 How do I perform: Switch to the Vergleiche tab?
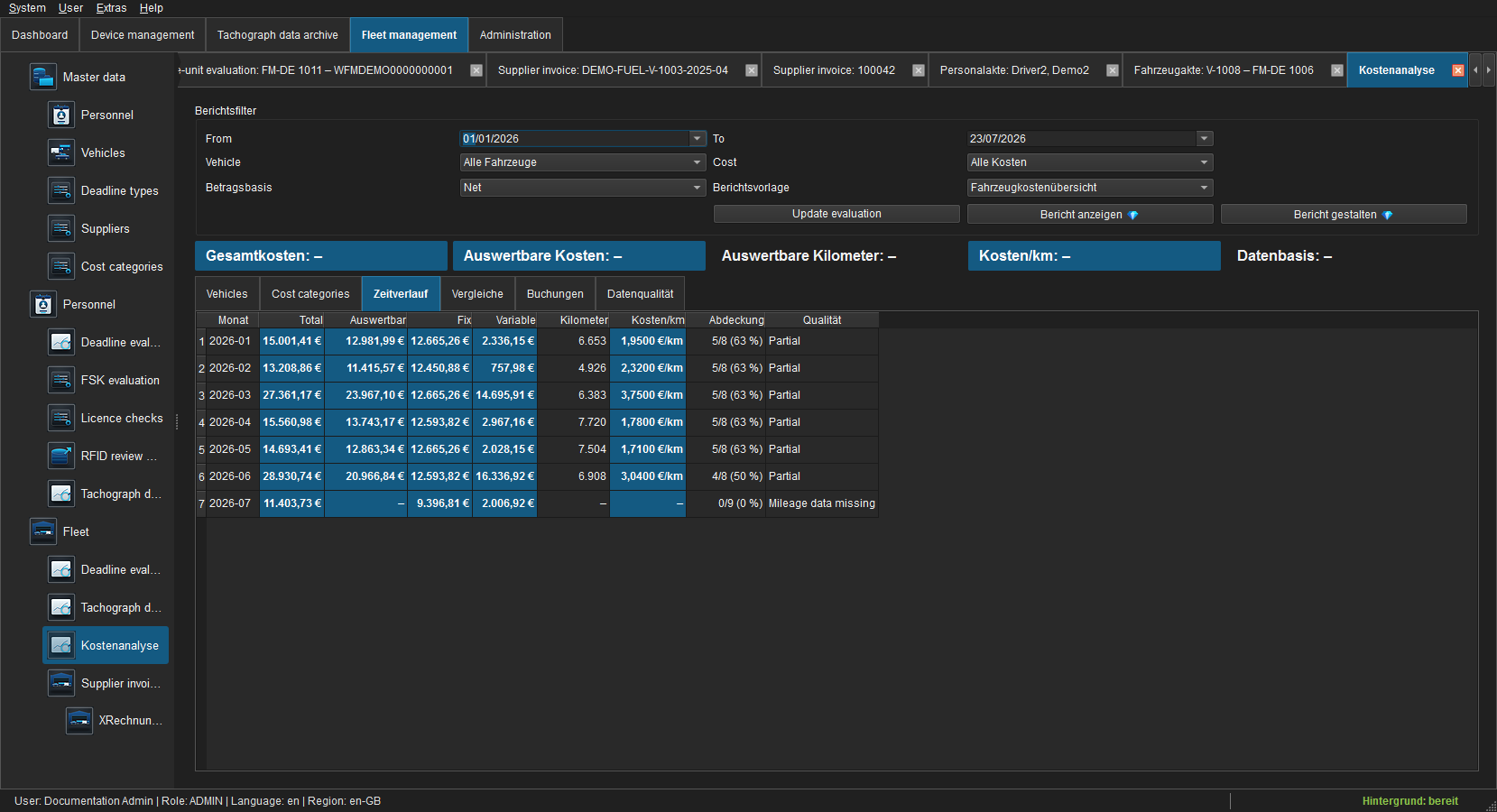477,294
